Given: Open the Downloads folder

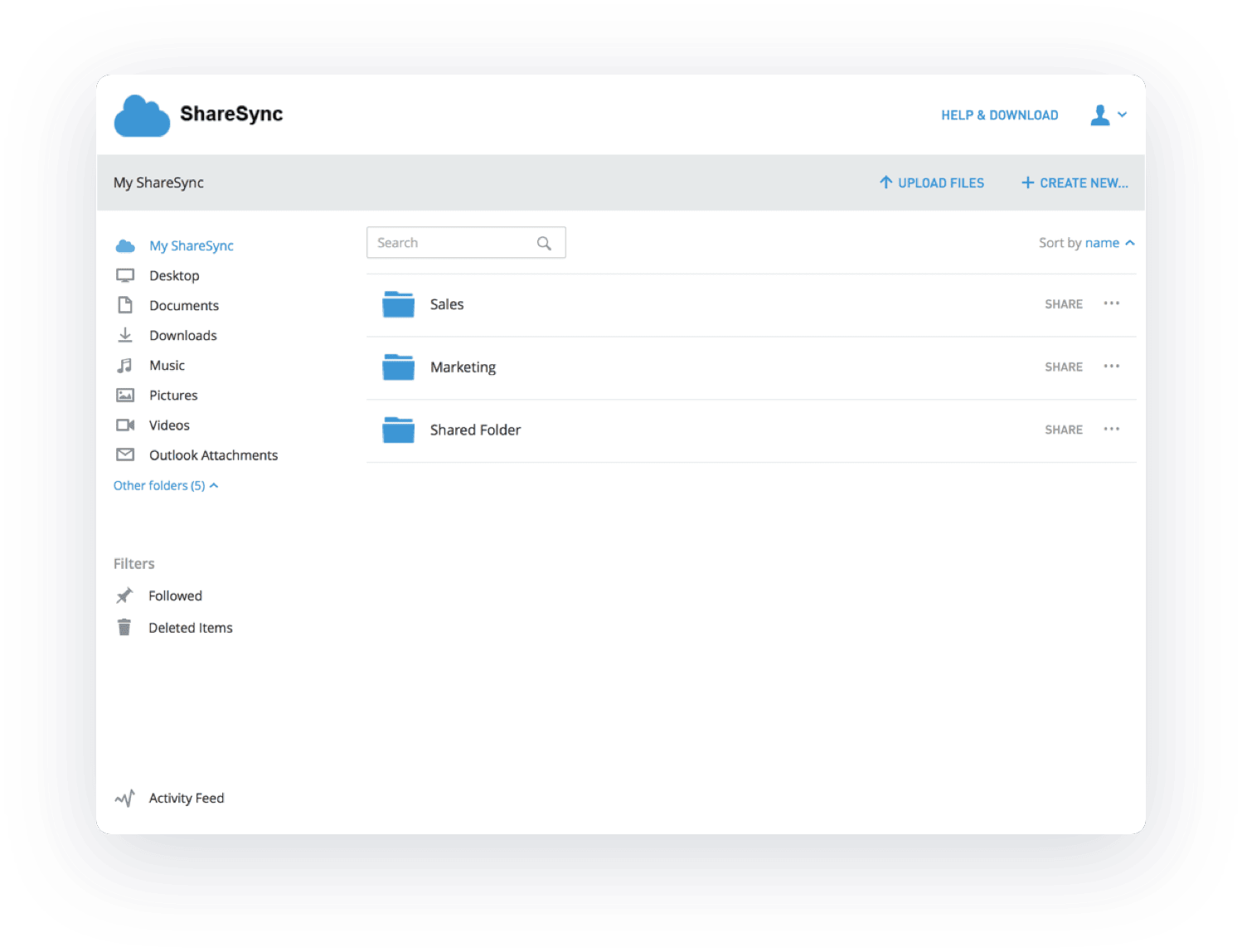Looking at the screenshot, I should click(183, 335).
